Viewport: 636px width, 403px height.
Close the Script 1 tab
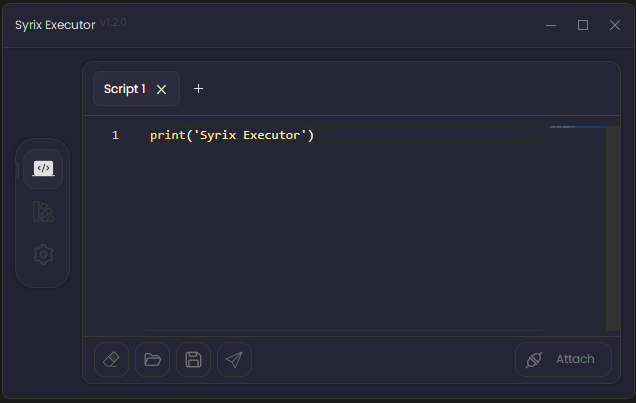click(161, 89)
